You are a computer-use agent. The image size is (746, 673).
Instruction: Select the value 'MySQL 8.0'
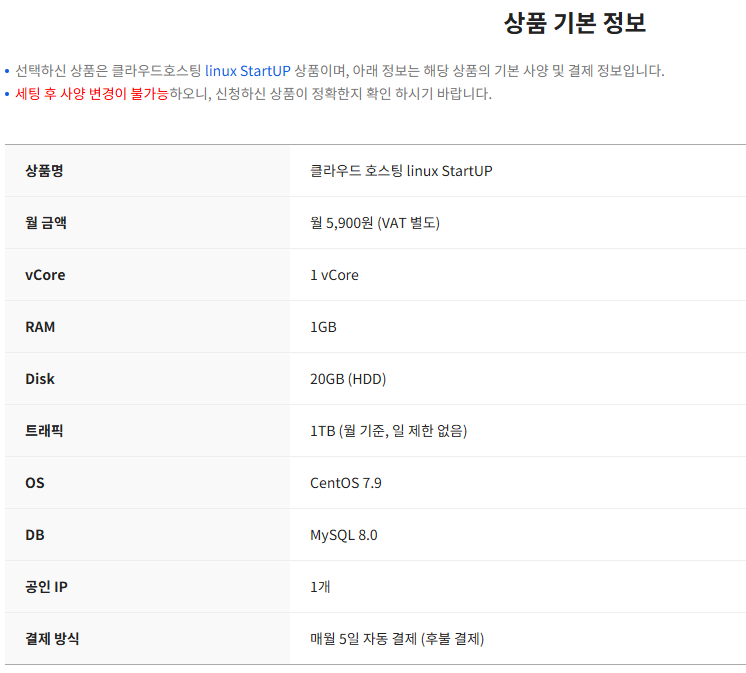coord(344,535)
